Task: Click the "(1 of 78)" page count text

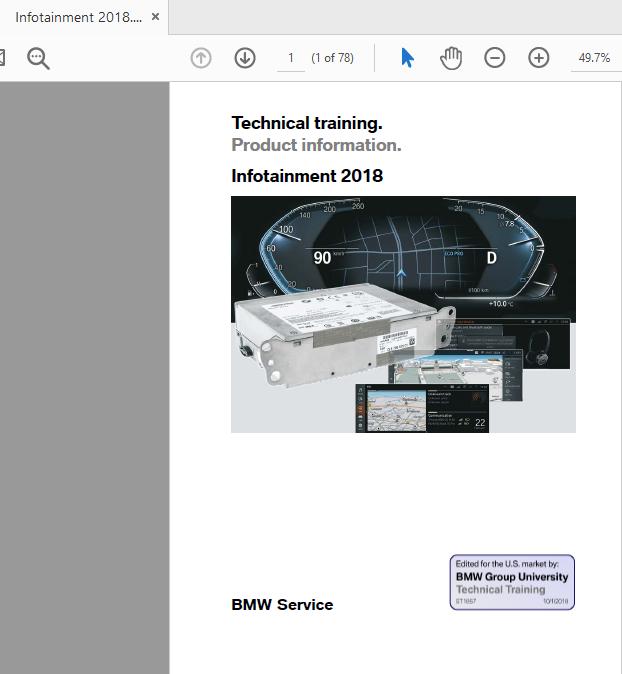Action: coord(333,58)
